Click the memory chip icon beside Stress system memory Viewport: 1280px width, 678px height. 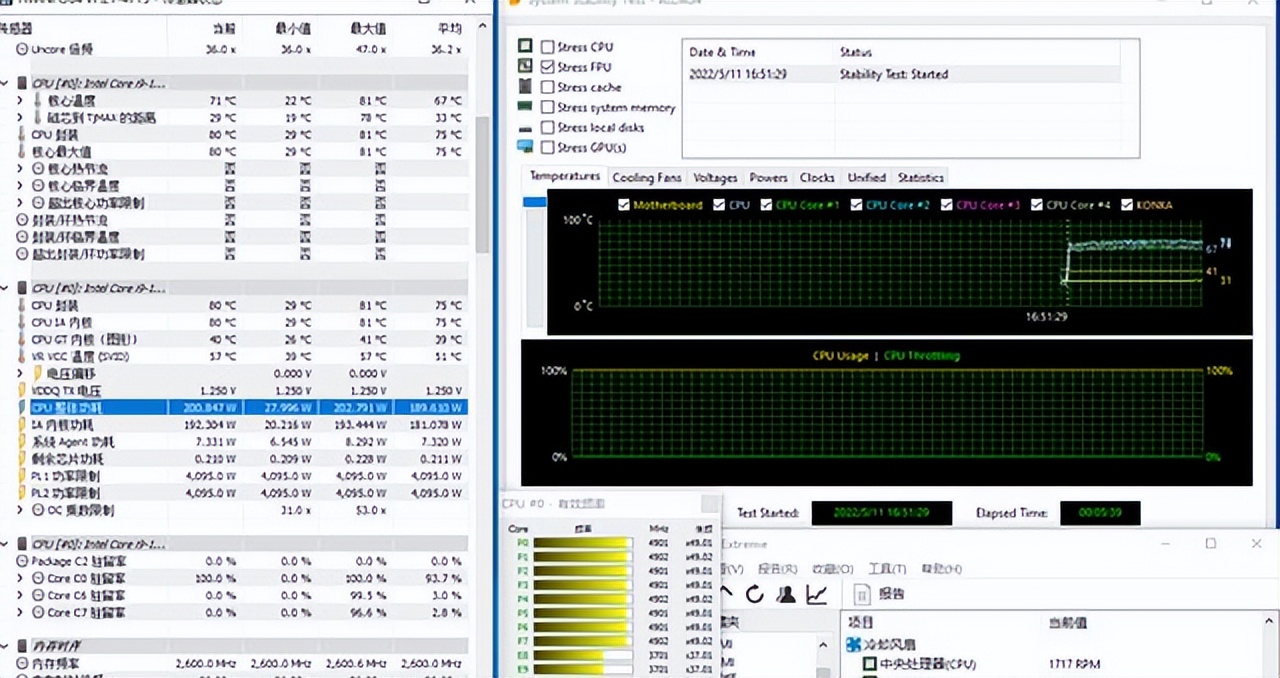525,107
